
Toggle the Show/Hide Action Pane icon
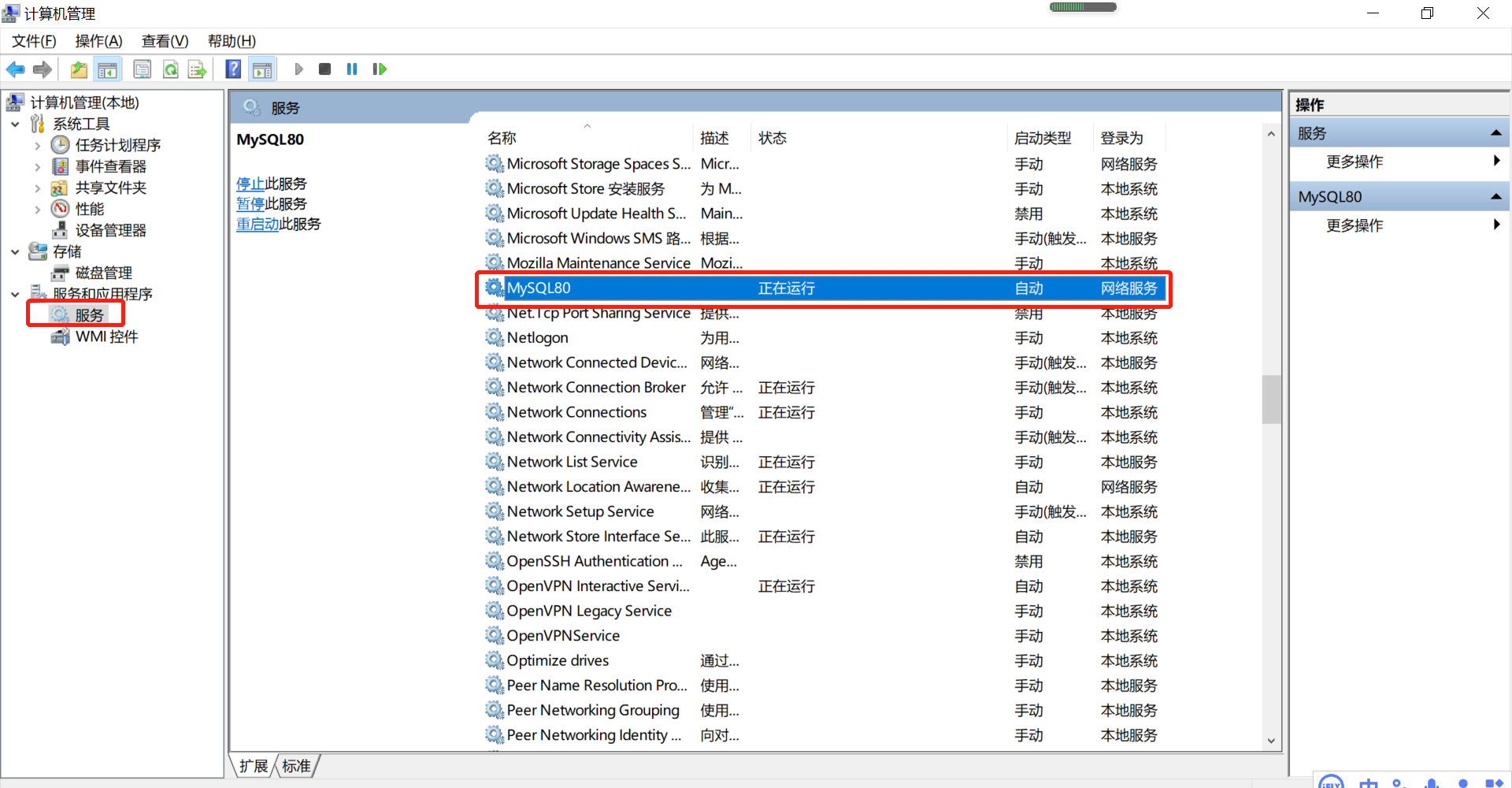[262, 69]
